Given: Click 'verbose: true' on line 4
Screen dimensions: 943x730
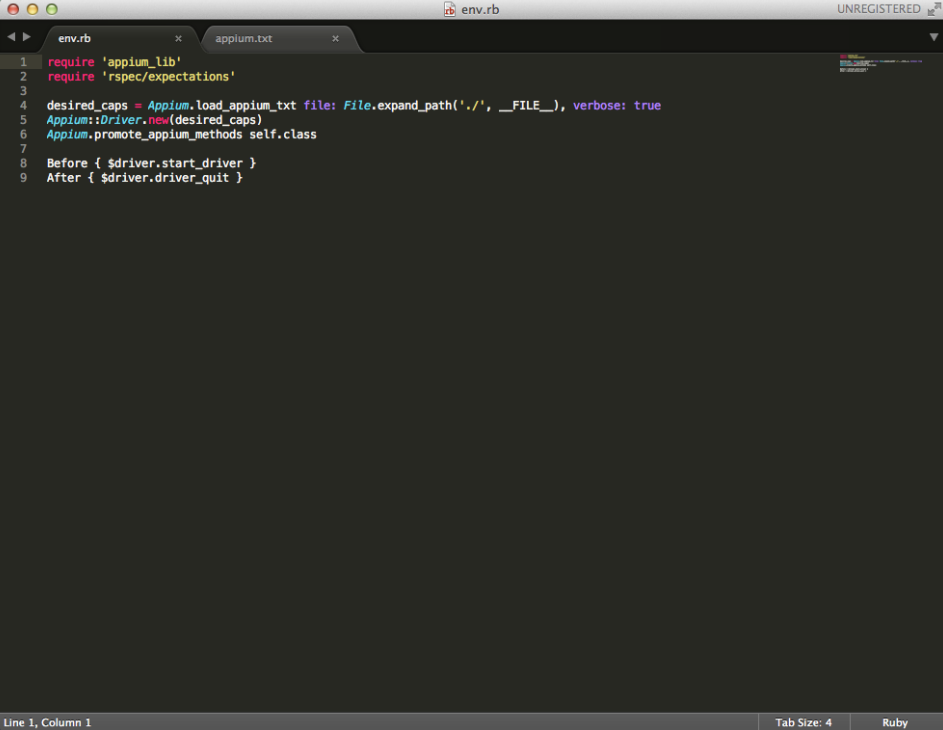Looking at the screenshot, I should [617, 105].
